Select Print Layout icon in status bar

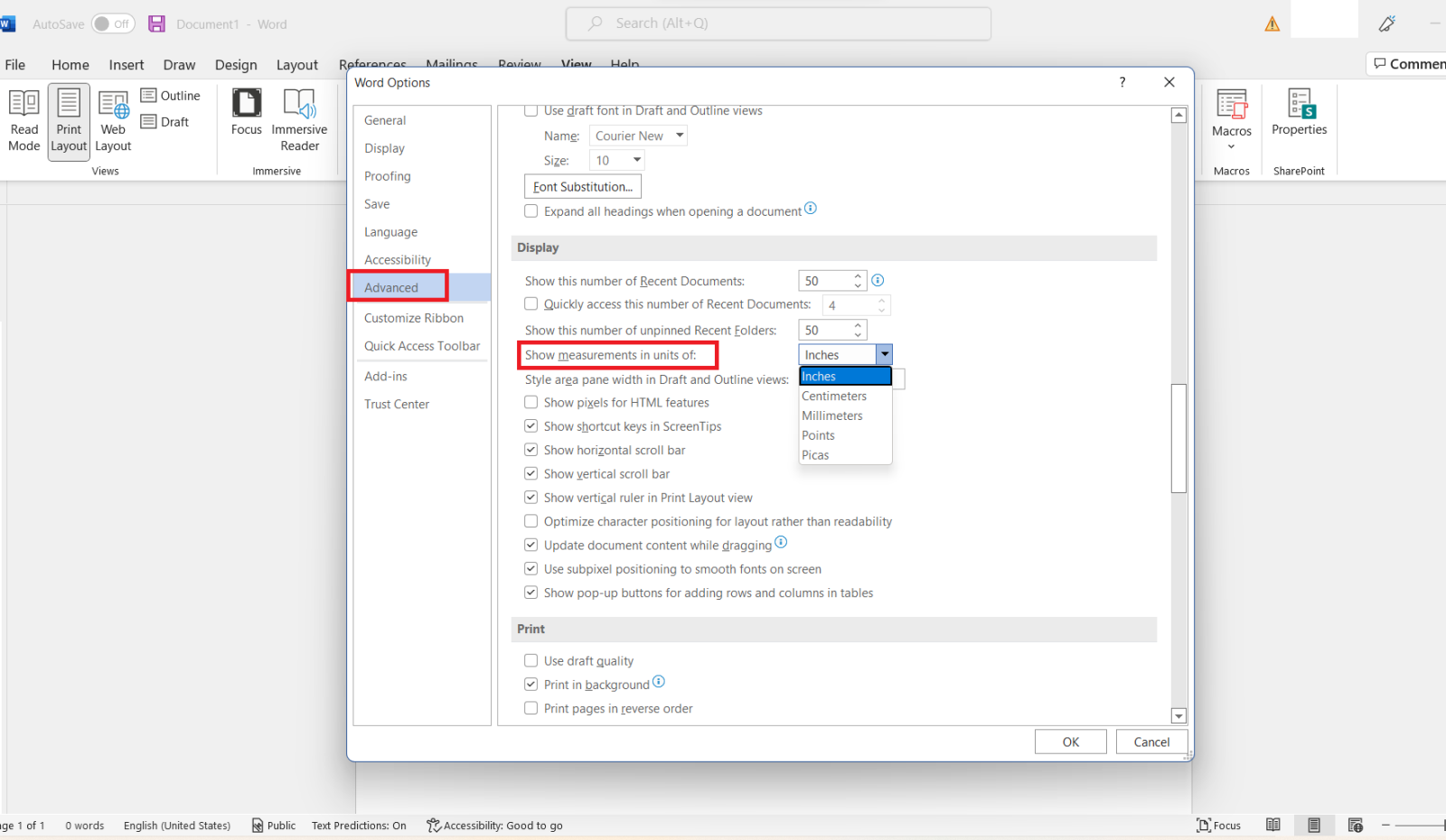1314,825
